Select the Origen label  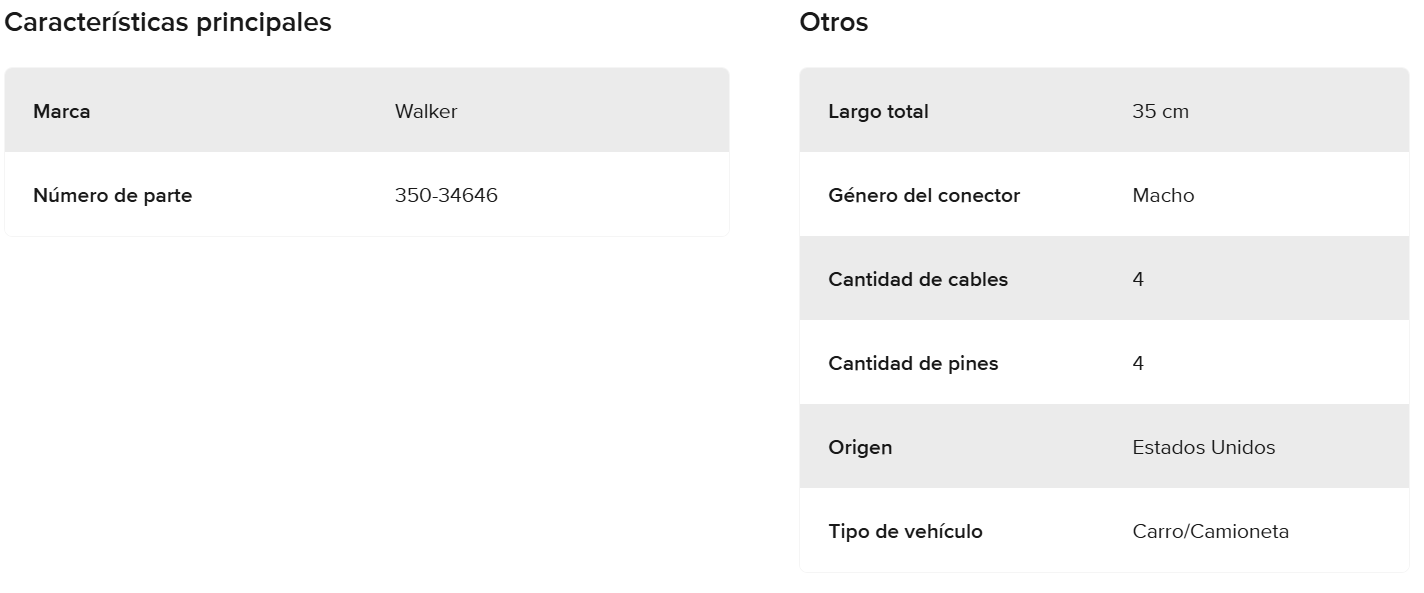click(860, 447)
